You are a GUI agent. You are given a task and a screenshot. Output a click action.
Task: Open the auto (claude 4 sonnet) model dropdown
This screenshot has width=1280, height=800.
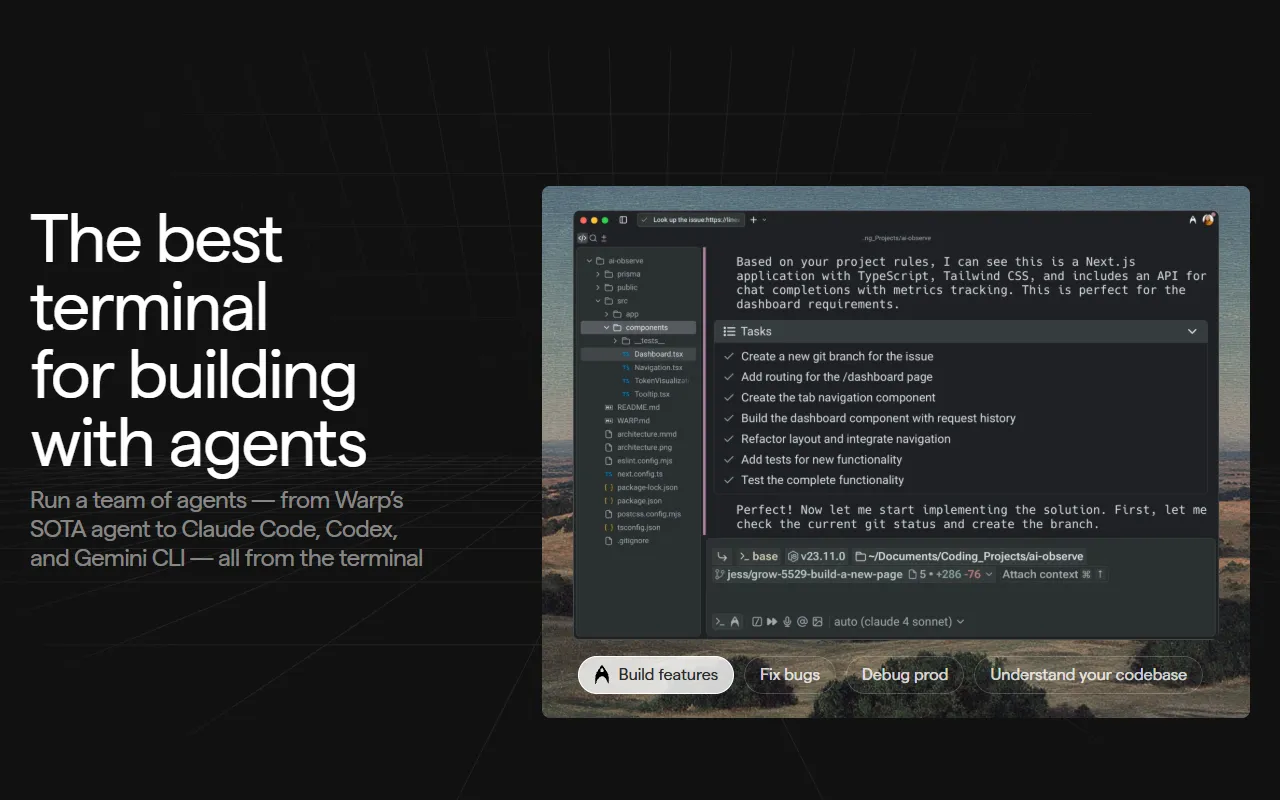[x=898, y=622]
